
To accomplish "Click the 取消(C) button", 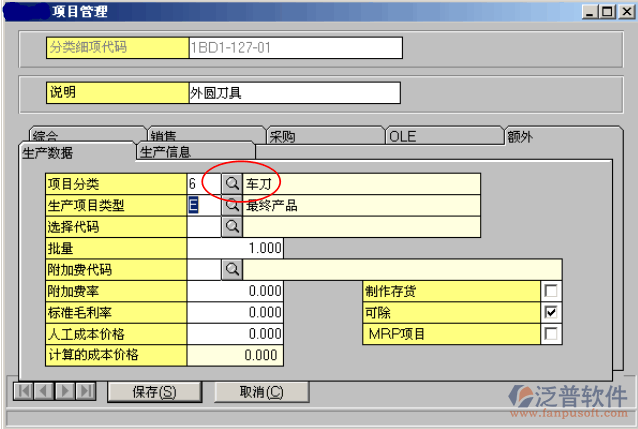I will coord(261,392).
